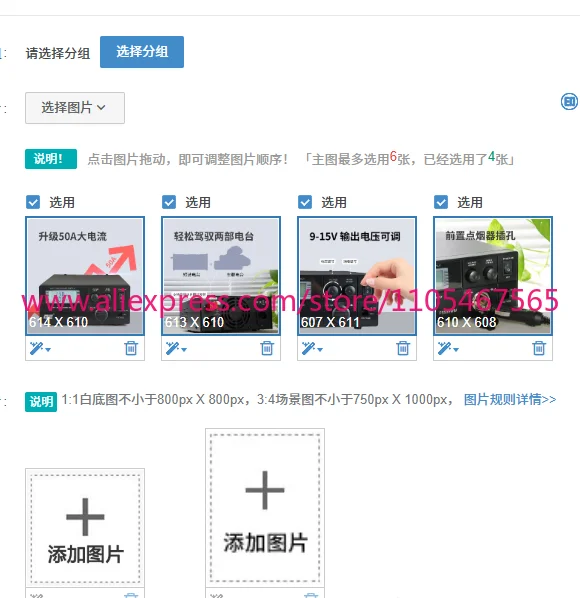Click the 说明 badge before 1:1白底图 rule
Image resolution: width=580 pixels, height=598 pixels.
[41, 402]
